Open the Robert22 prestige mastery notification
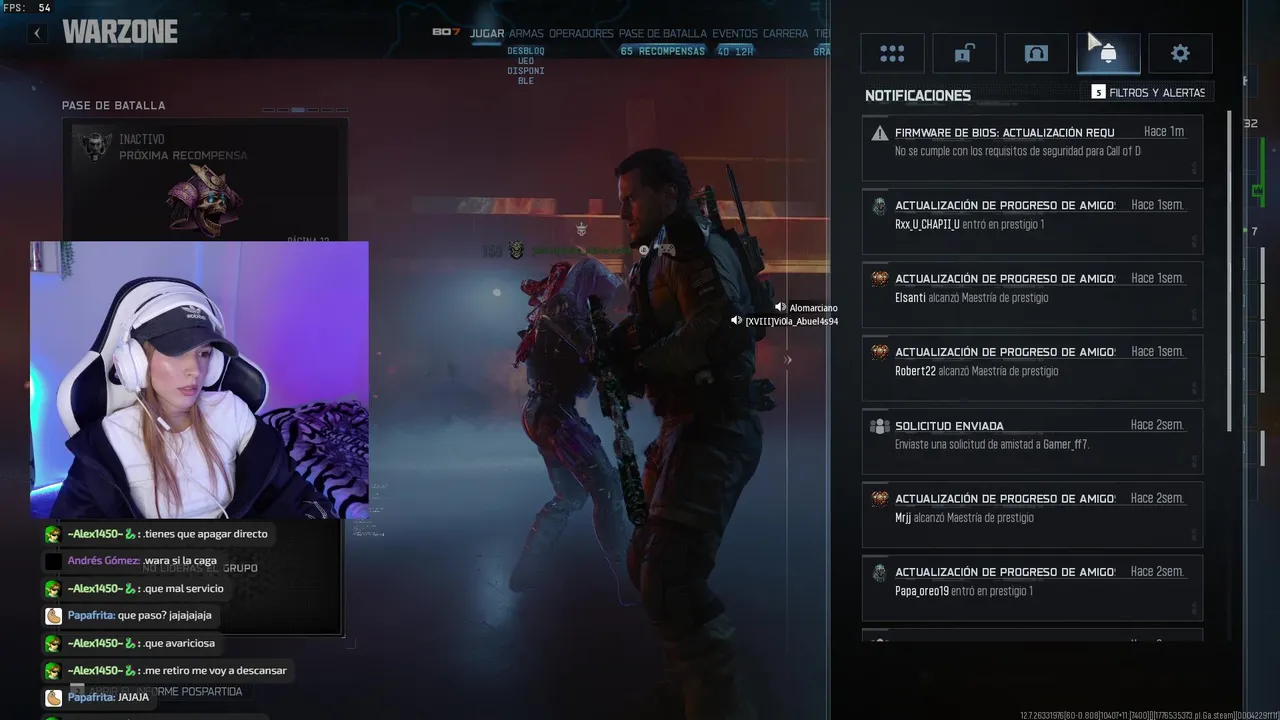The height and width of the screenshot is (720, 1280). click(1032, 367)
